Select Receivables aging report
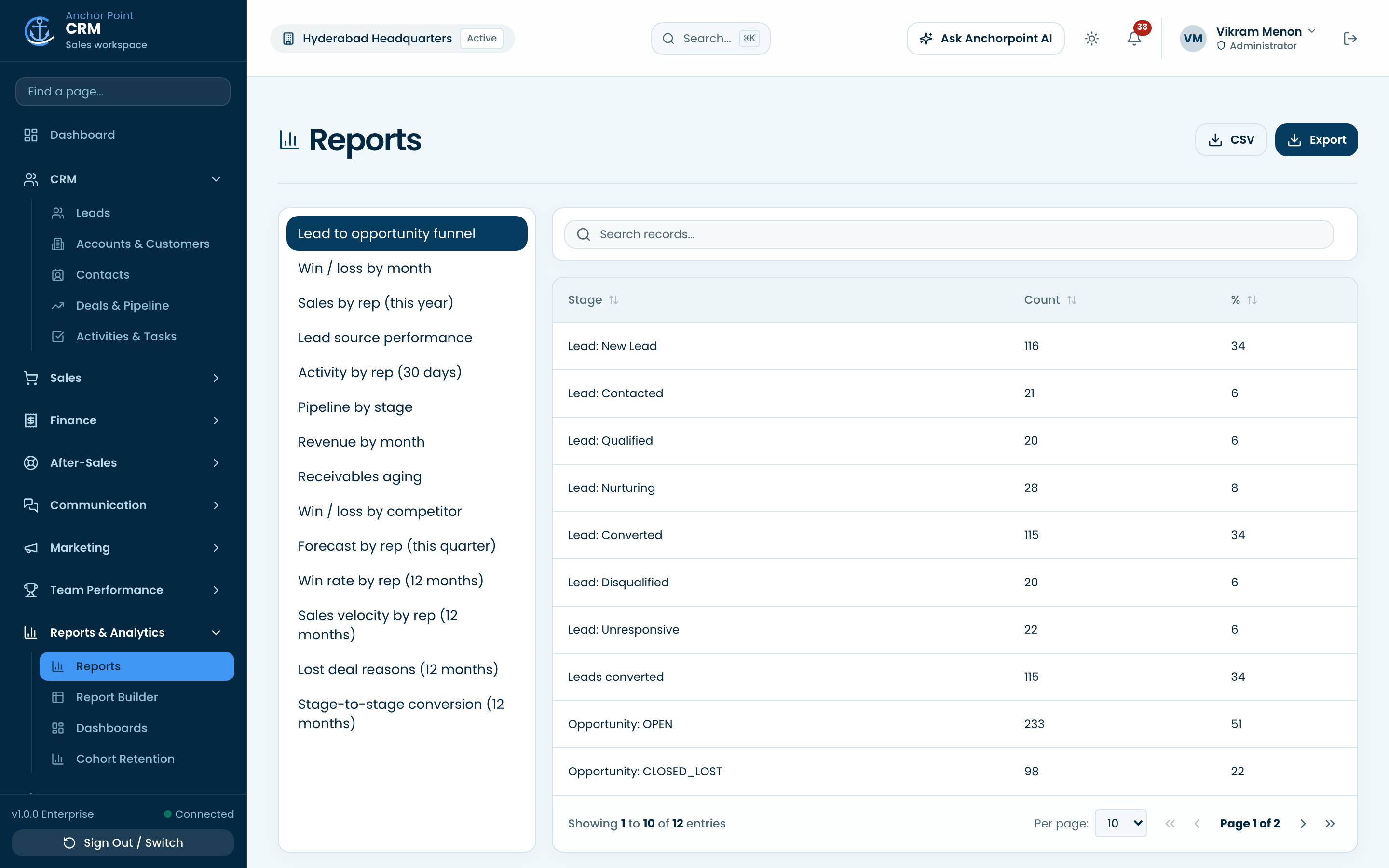 (407, 476)
